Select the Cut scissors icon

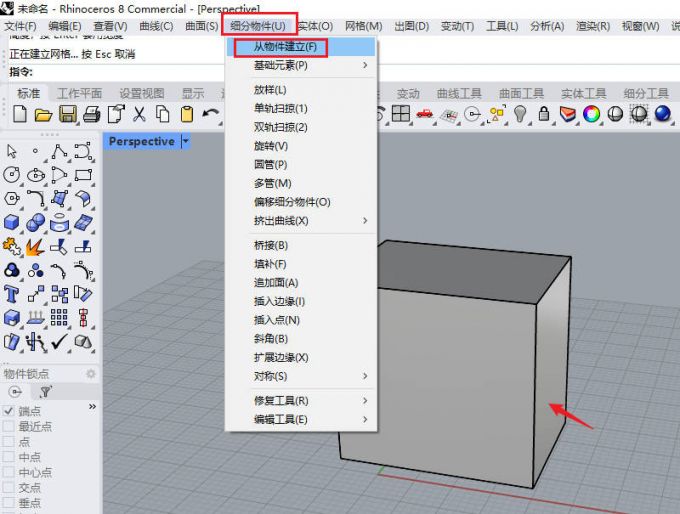pos(139,115)
